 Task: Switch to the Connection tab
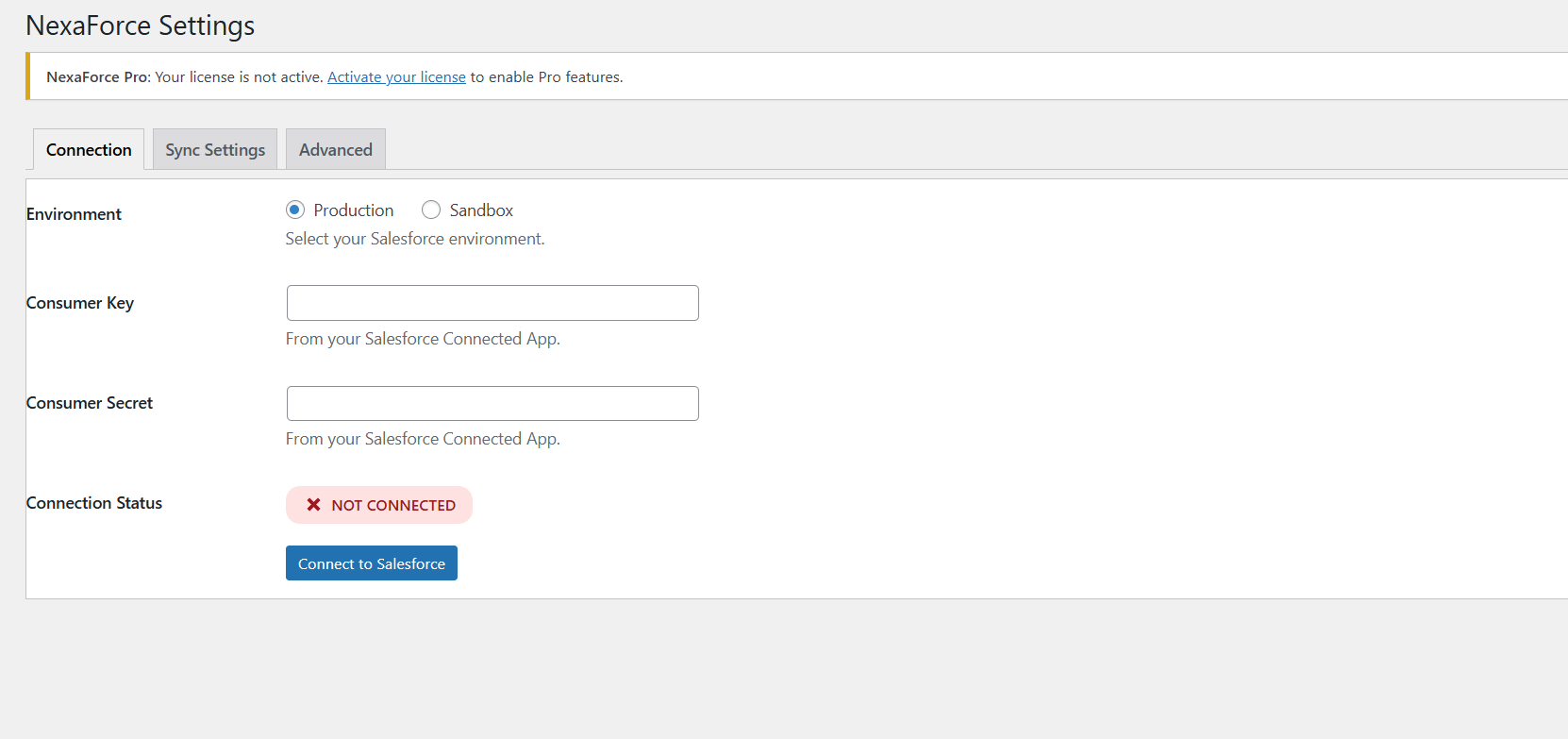pyautogui.click(x=89, y=149)
